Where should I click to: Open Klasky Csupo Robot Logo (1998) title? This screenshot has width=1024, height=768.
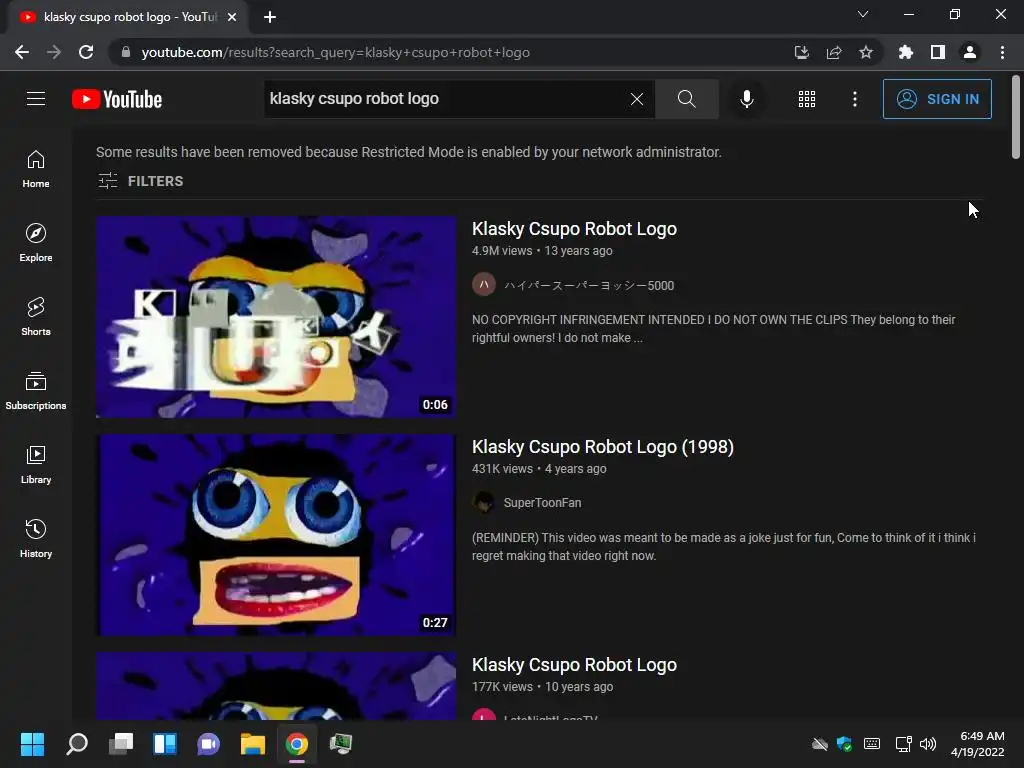pos(603,447)
